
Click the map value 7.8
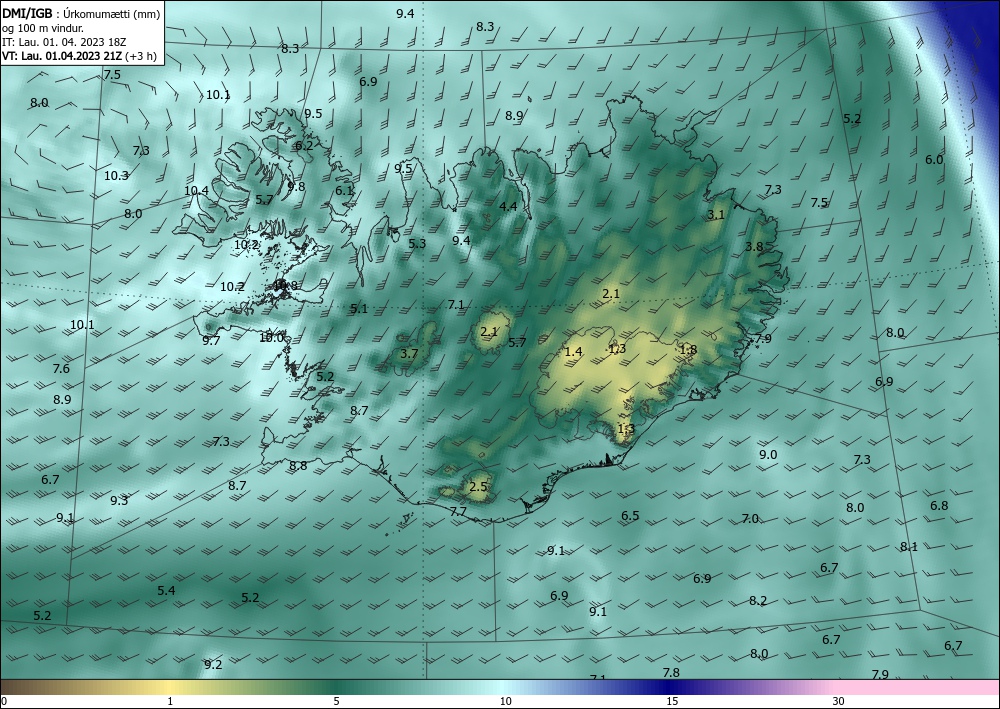tap(671, 673)
